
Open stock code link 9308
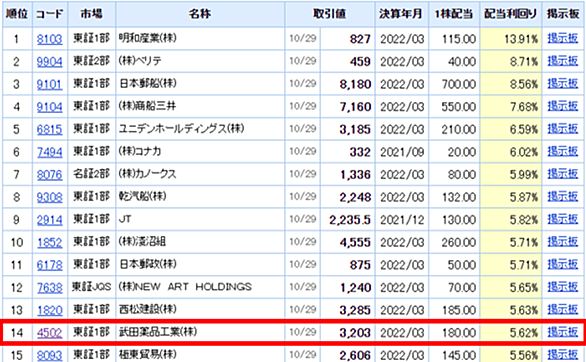(x=50, y=197)
